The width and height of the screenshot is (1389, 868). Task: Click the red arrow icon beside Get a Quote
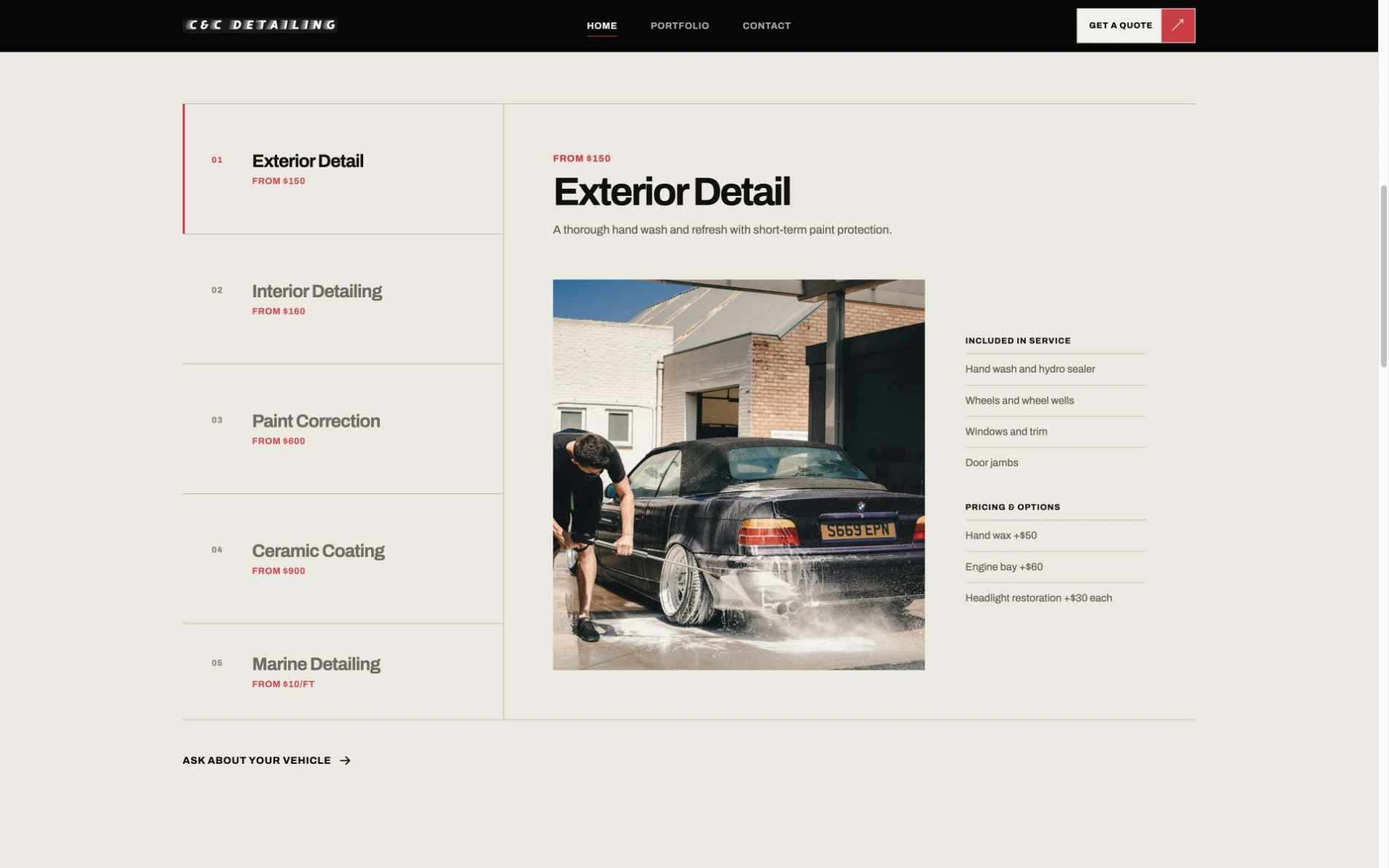1178,26
